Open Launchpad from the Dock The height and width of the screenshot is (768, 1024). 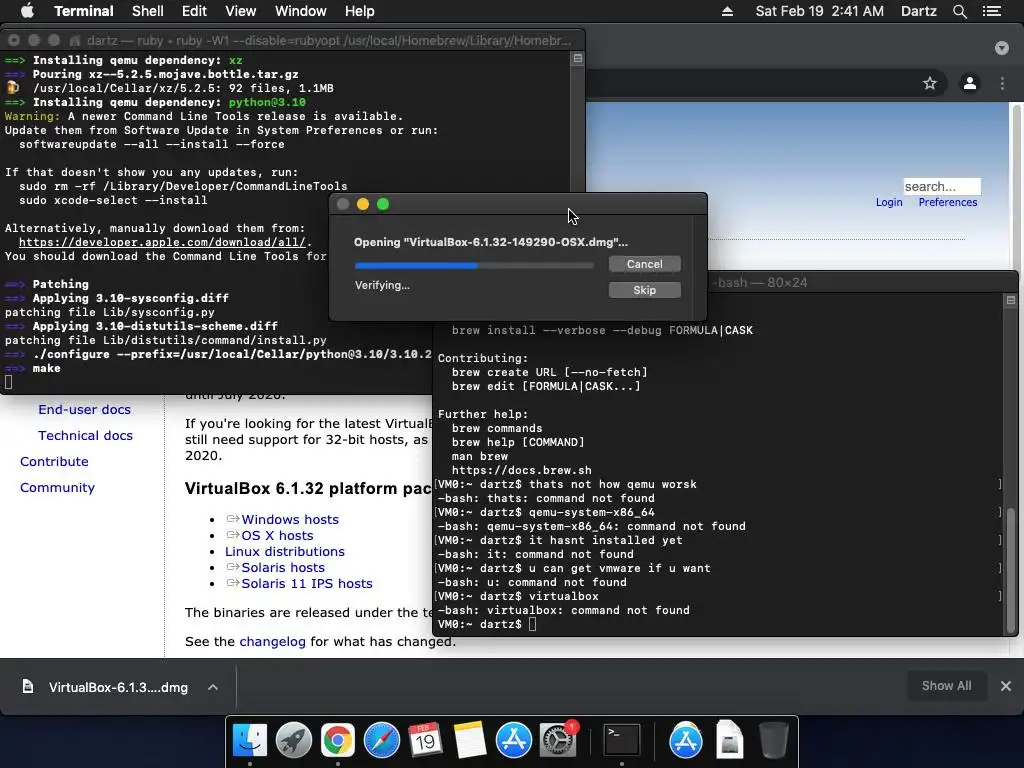click(294, 740)
